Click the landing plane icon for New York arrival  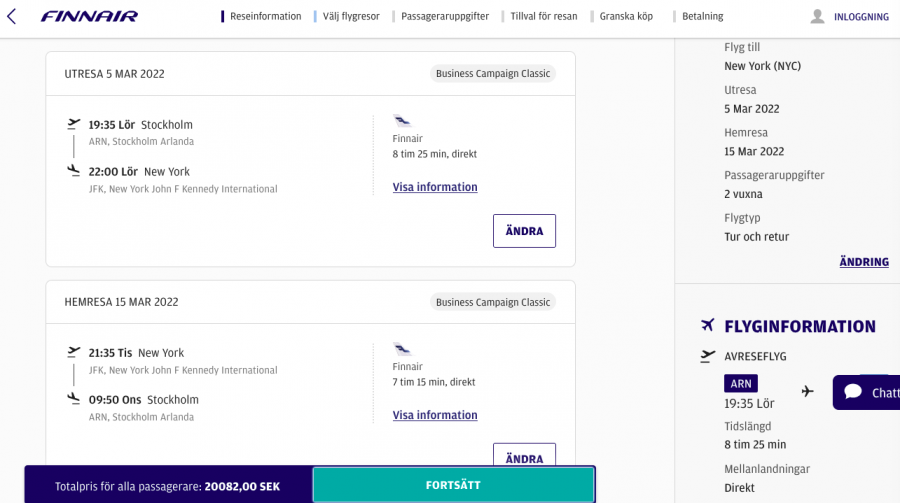(x=73, y=171)
